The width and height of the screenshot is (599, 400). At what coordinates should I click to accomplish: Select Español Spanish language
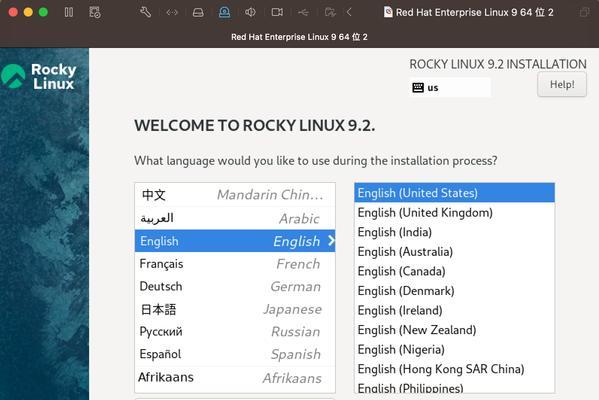click(235, 354)
